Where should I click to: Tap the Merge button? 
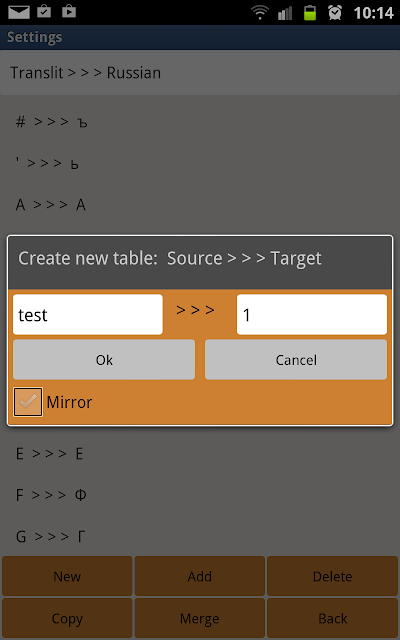pos(200,618)
